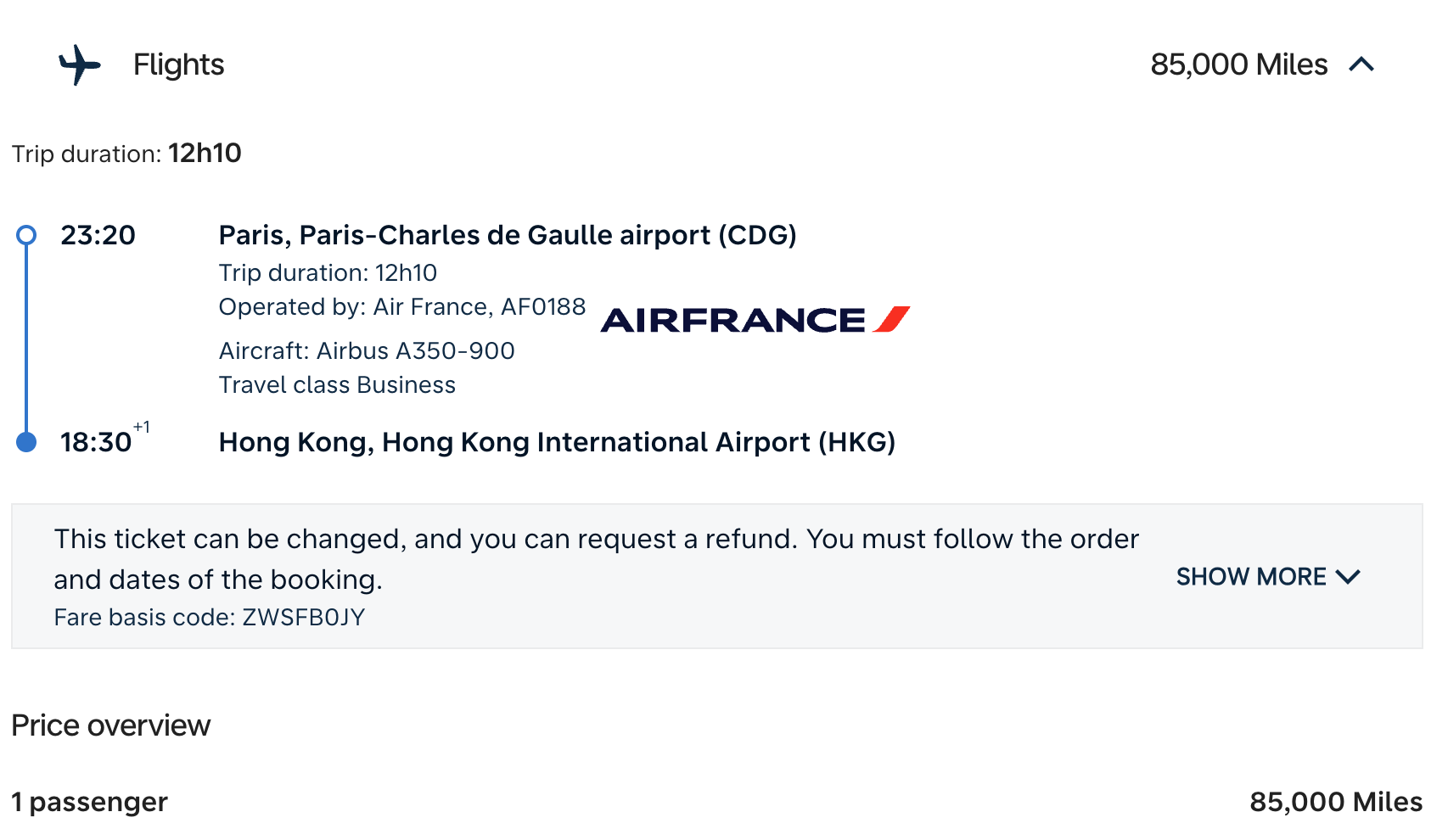Expand ticket conditions via SHOW MORE

pyautogui.click(x=1250, y=577)
